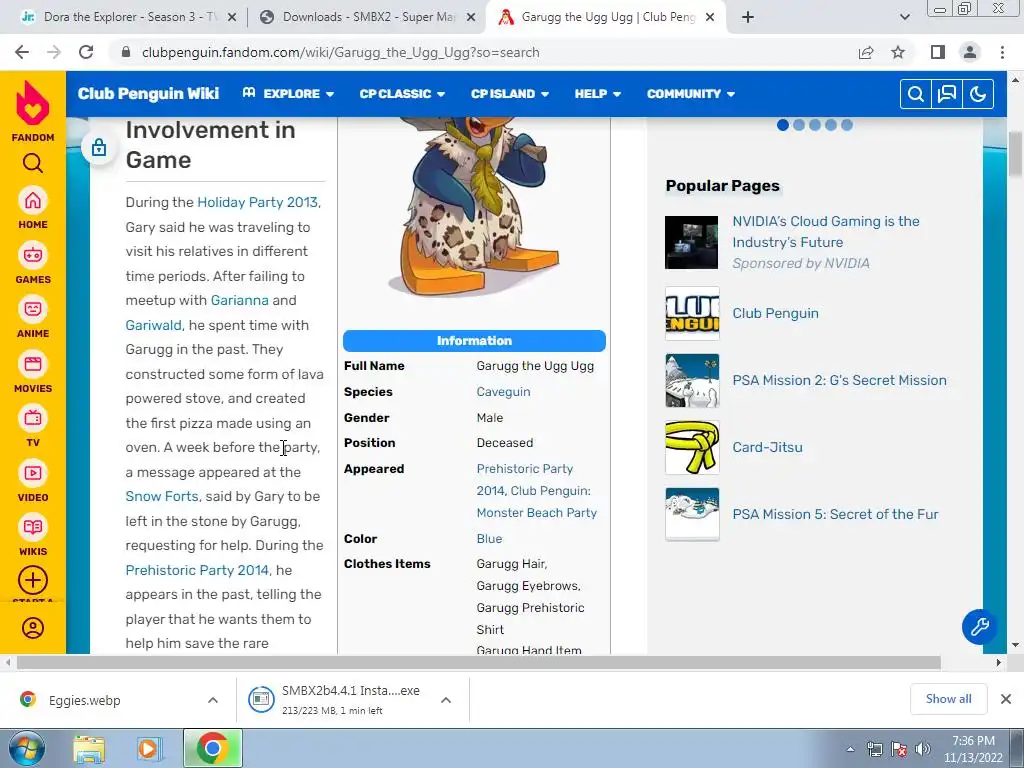This screenshot has height=768, width=1024.
Task: Open the Chrome profile avatar
Action: click(x=970, y=52)
